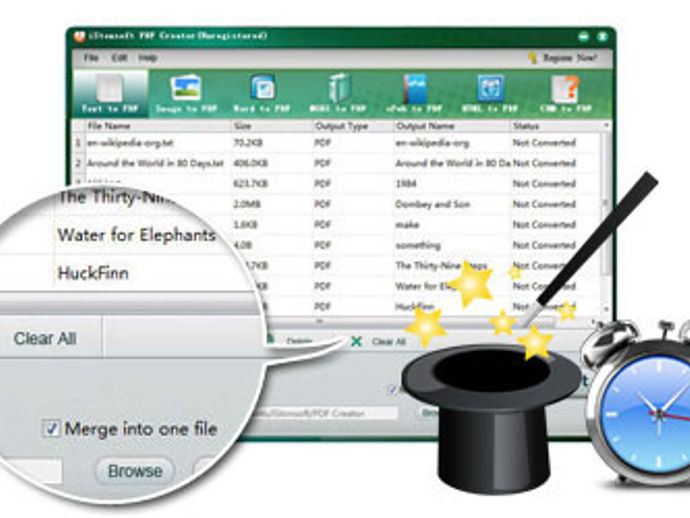Close the PDF Creator window
Viewport: 690px width, 518px height.
[602, 37]
